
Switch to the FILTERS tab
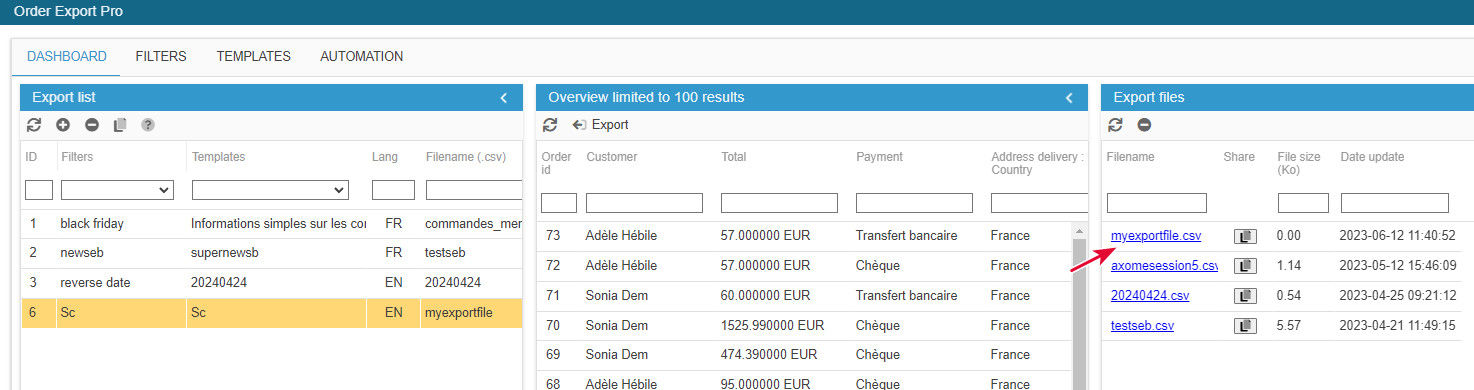coord(161,56)
